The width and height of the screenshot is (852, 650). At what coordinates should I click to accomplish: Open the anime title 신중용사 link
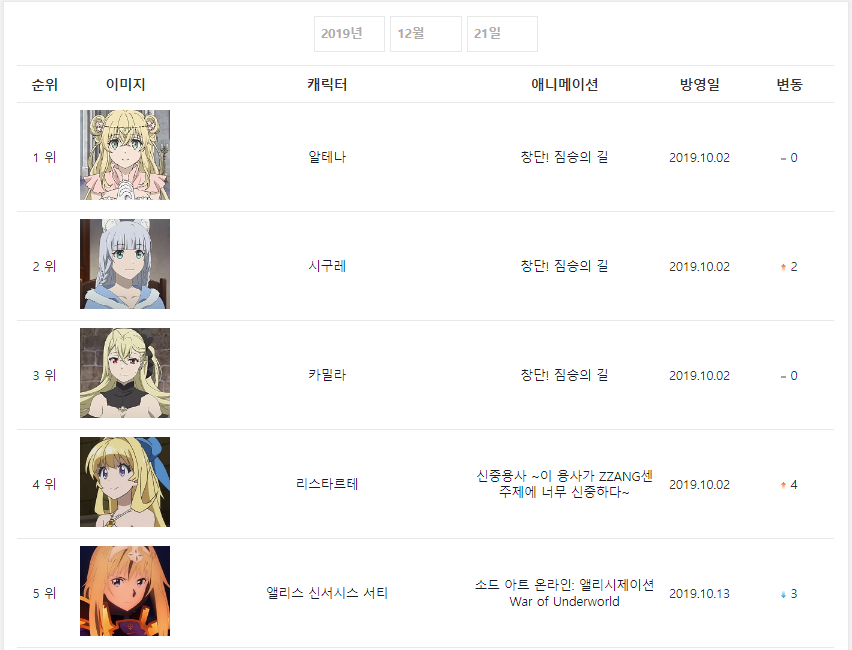pyautogui.click(x=565, y=484)
